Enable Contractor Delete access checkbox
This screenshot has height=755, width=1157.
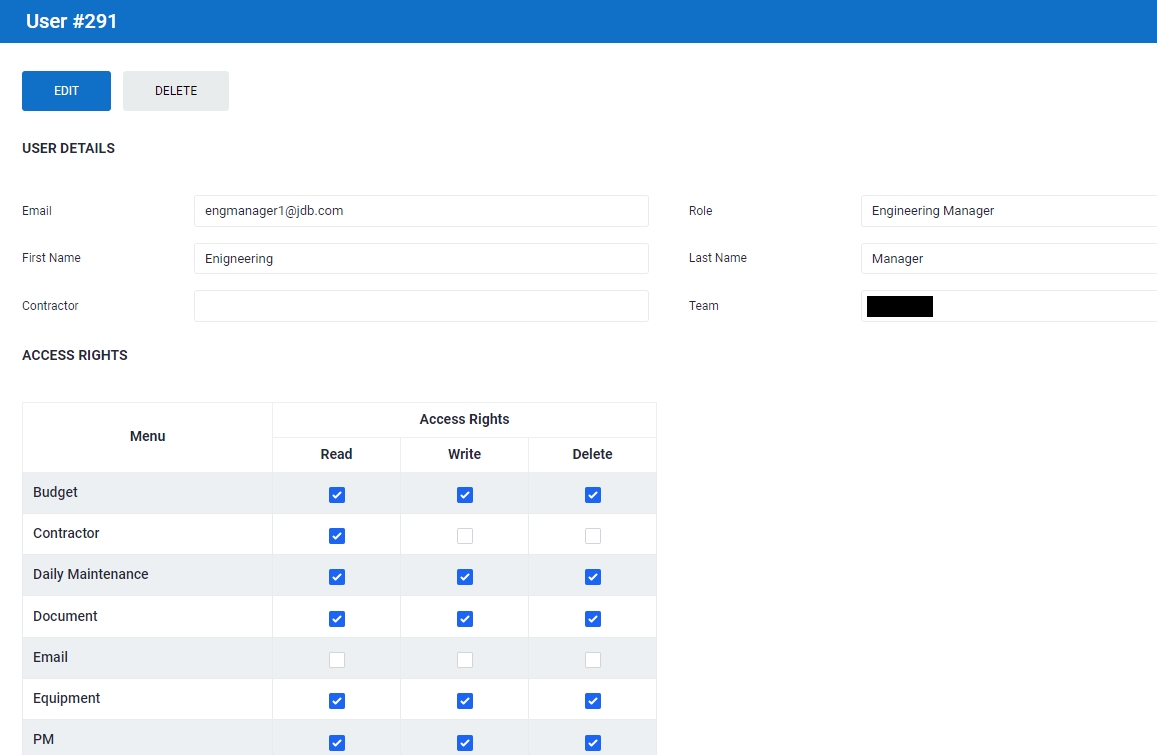pos(593,536)
